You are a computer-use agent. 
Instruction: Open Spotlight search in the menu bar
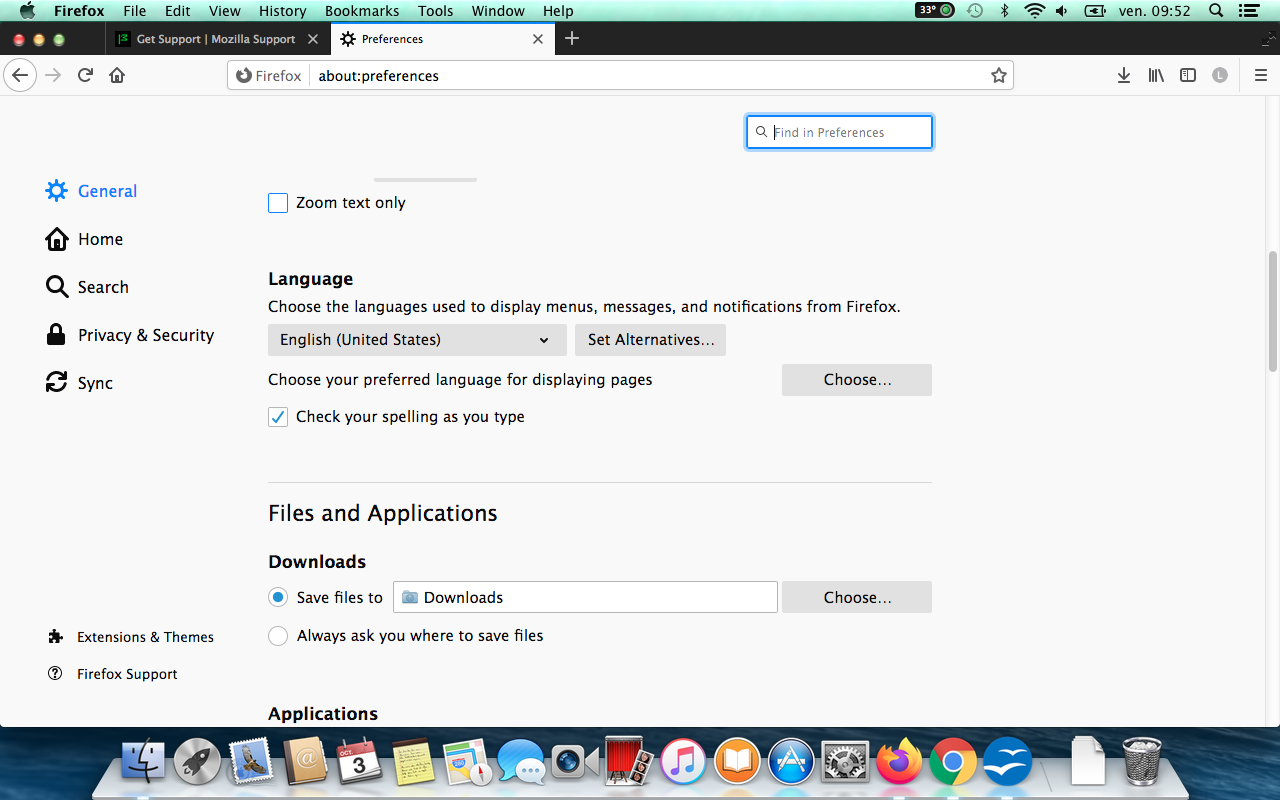pos(1216,11)
